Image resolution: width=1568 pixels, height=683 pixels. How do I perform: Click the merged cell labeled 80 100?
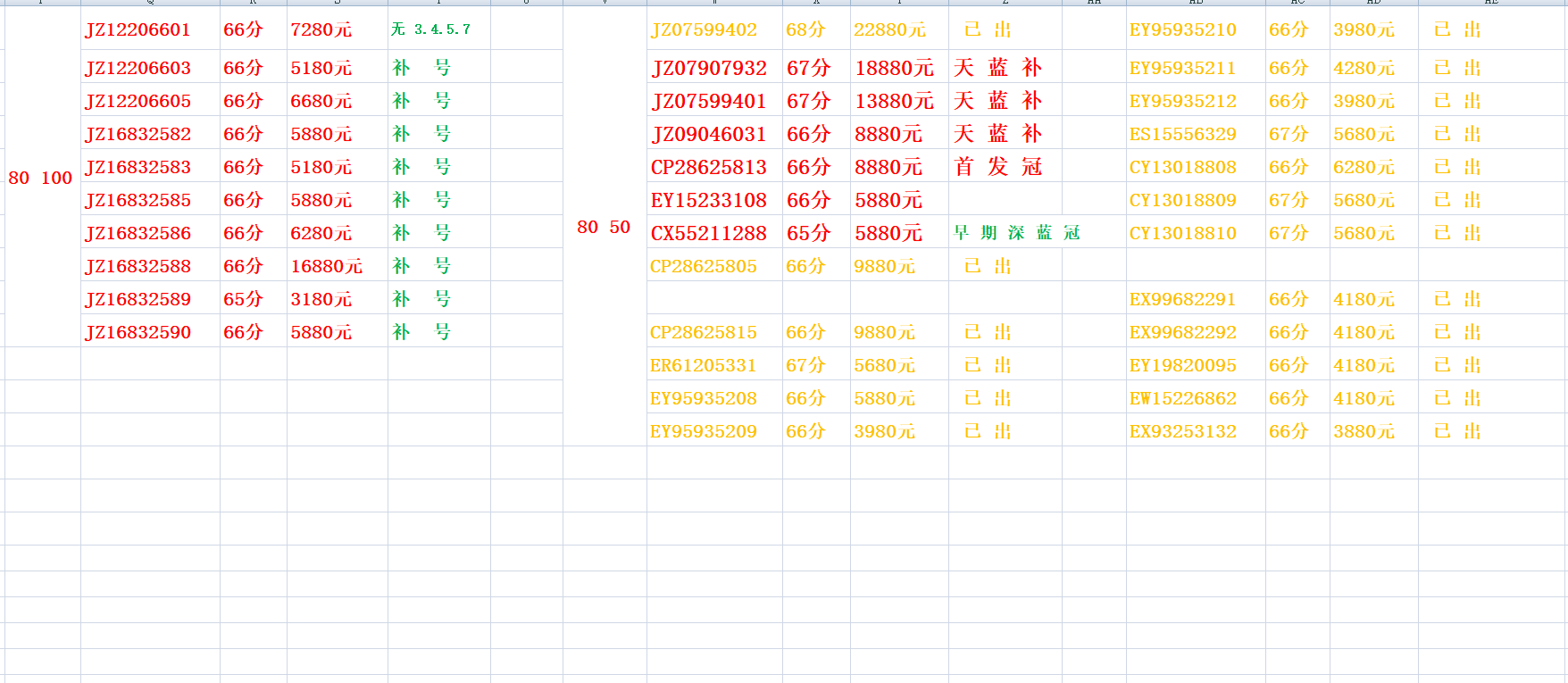click(40, 178)
